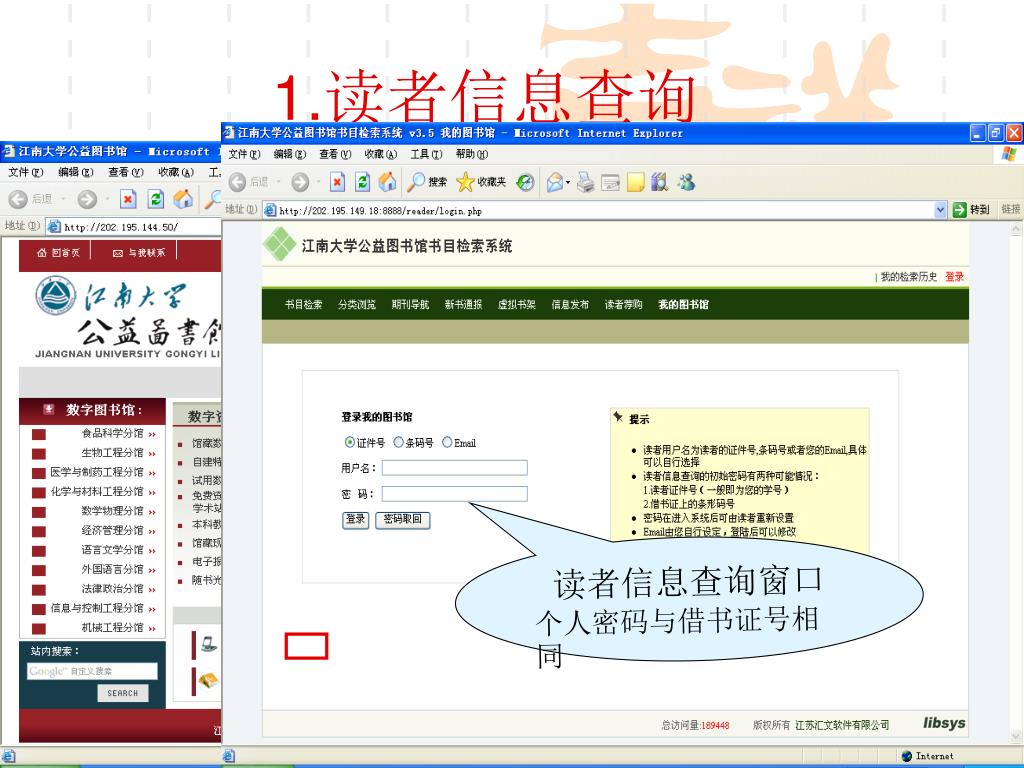Image resolution: width=1024 pixels, height=768 pixels.
Task: Click Back arrow in front IE window
Action: 238,182
